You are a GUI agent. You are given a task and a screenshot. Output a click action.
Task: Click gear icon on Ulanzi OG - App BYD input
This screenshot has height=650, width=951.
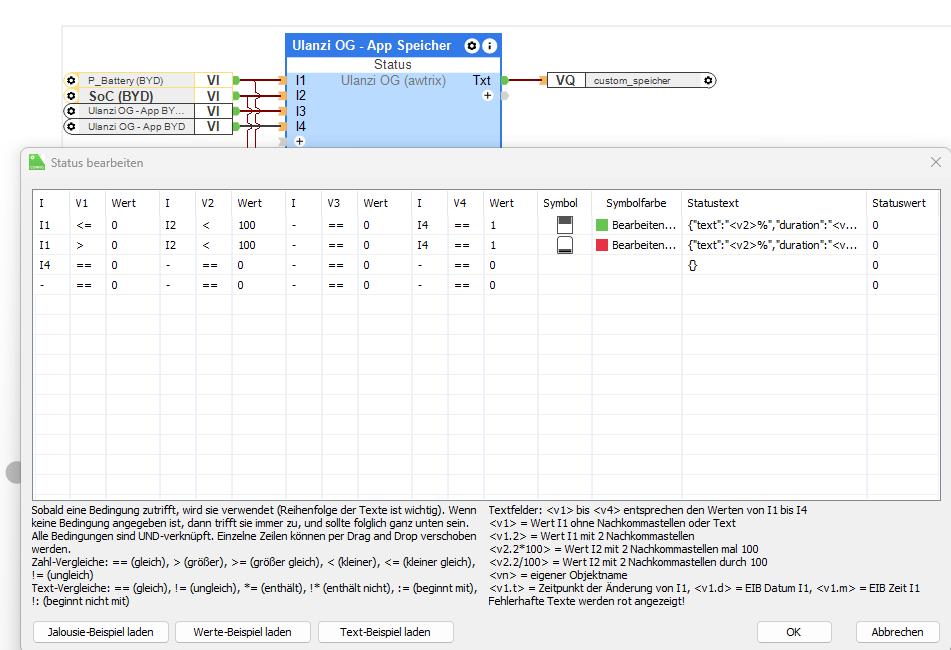click(72, 127)
